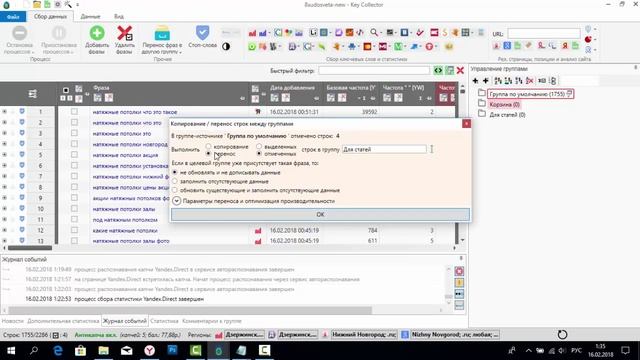Click the red clear-log icon in event journal

coord(459,271)
